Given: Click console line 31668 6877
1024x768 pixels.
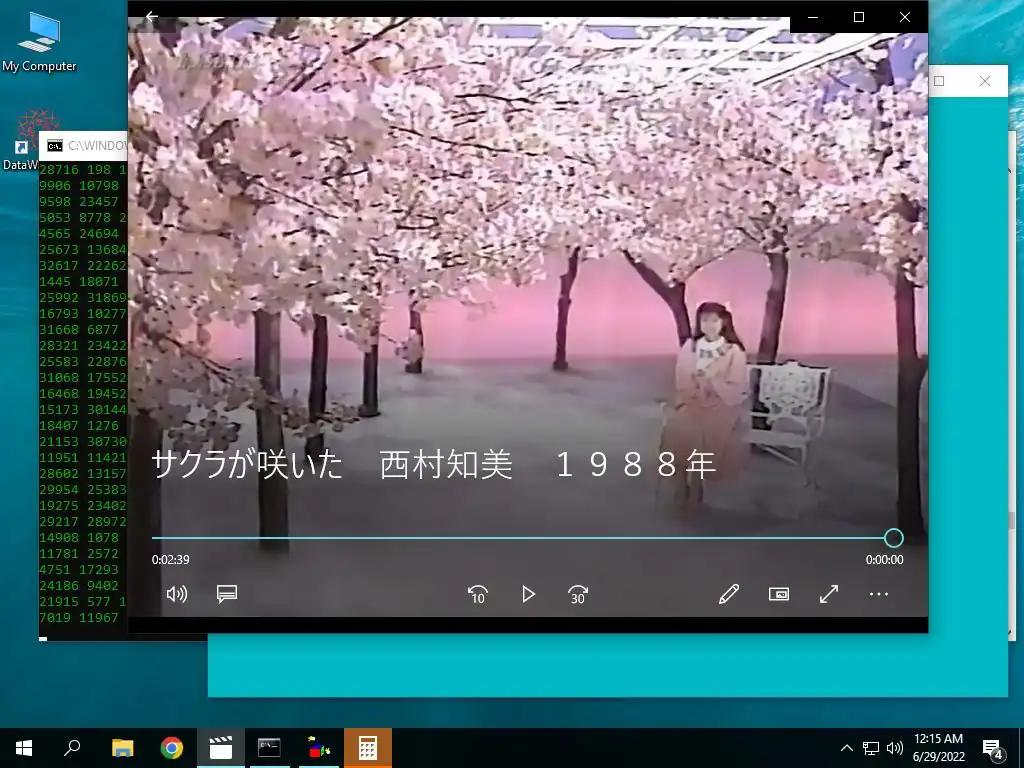Looking at the screenshot, I should [79, 330].
